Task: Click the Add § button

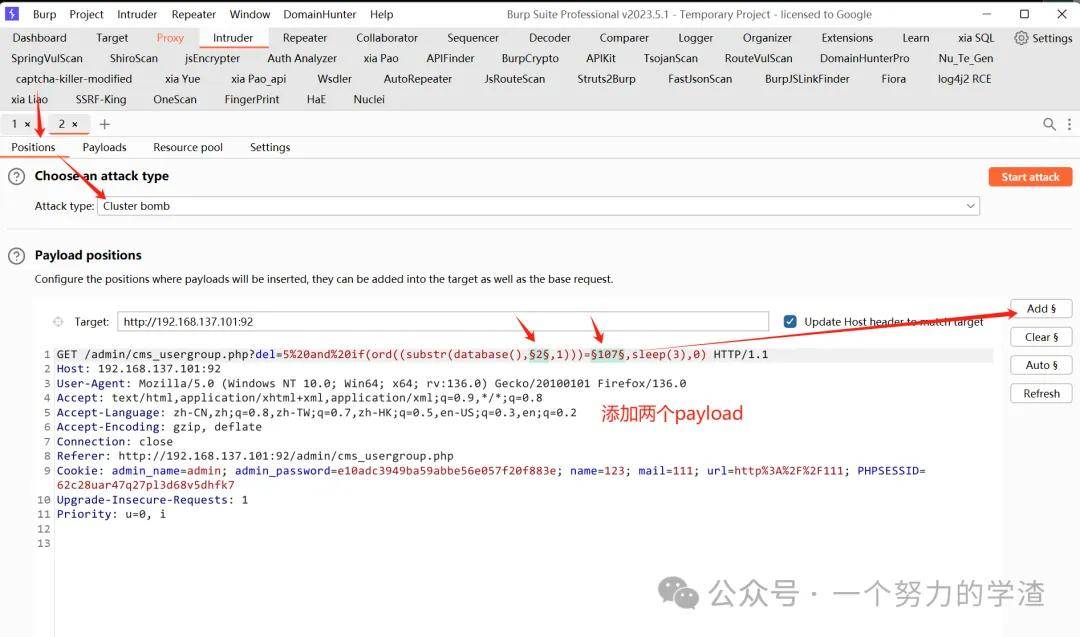Action: click(1041, 309)
